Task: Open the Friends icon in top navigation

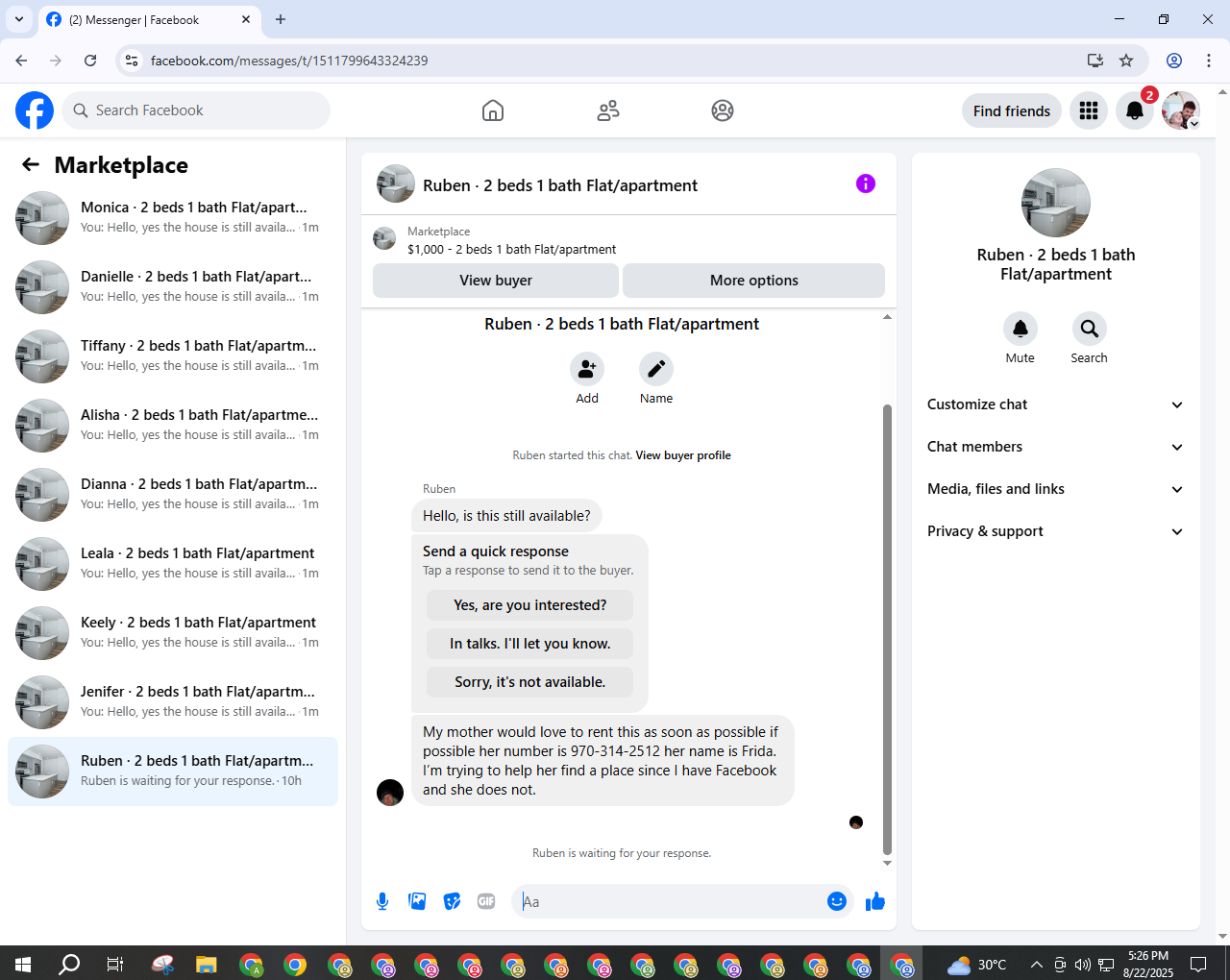Action: click(x=608, y=110)
